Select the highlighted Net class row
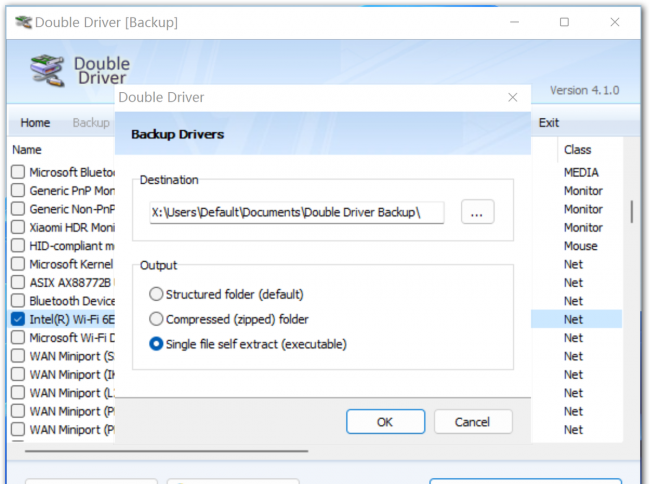Image resolution: width=650 pixels, height=484 pixels. [x=576, y=319]
